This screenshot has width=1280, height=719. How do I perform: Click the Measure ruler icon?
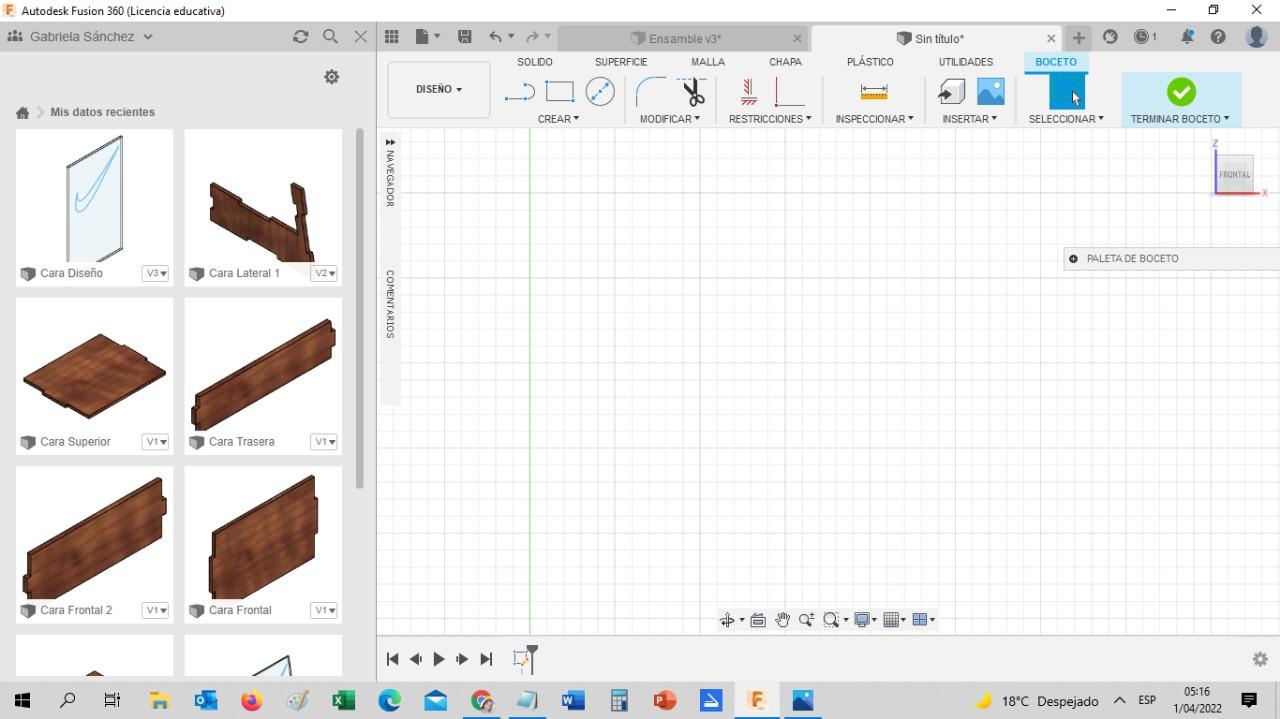coord(873,92)
